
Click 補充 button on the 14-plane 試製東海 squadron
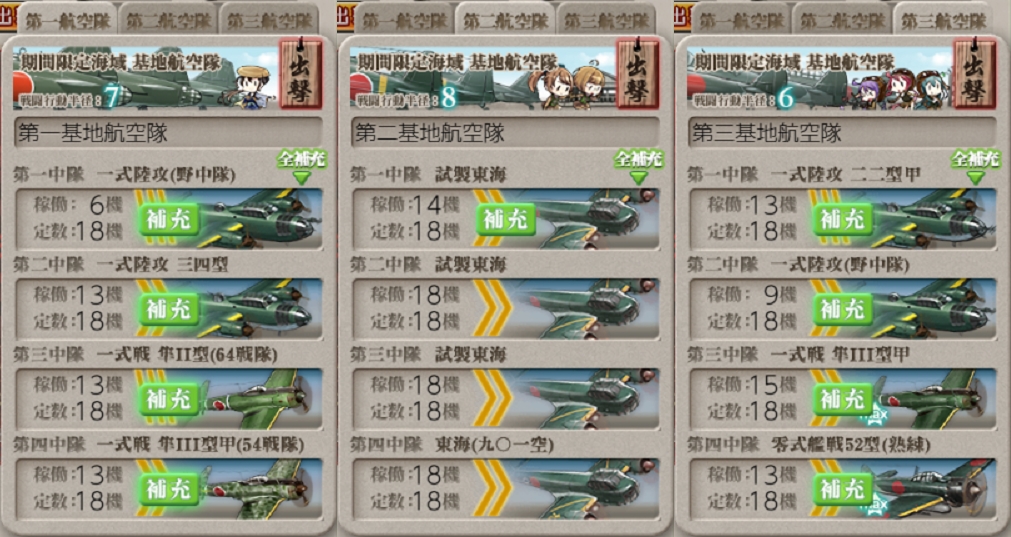[506, 219]
